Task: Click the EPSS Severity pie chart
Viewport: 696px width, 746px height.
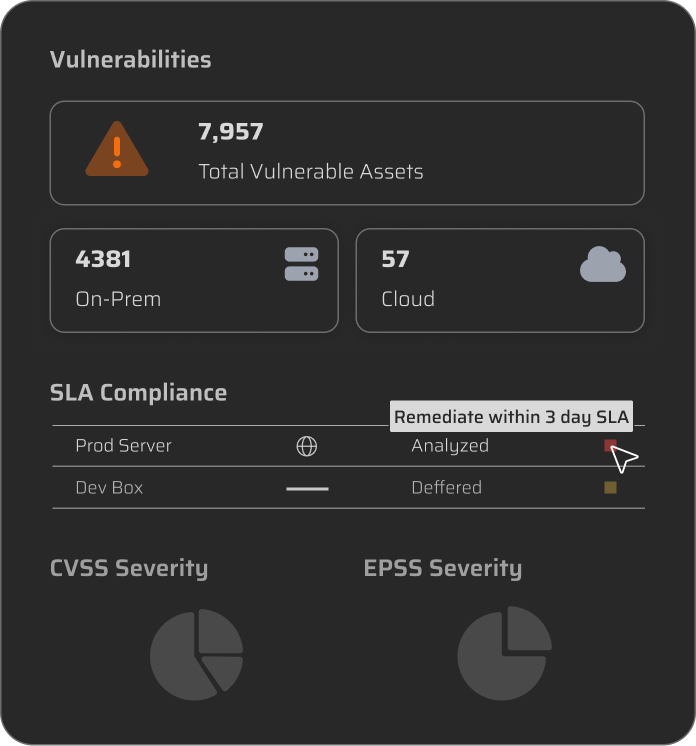Action: tap(504, 653)
